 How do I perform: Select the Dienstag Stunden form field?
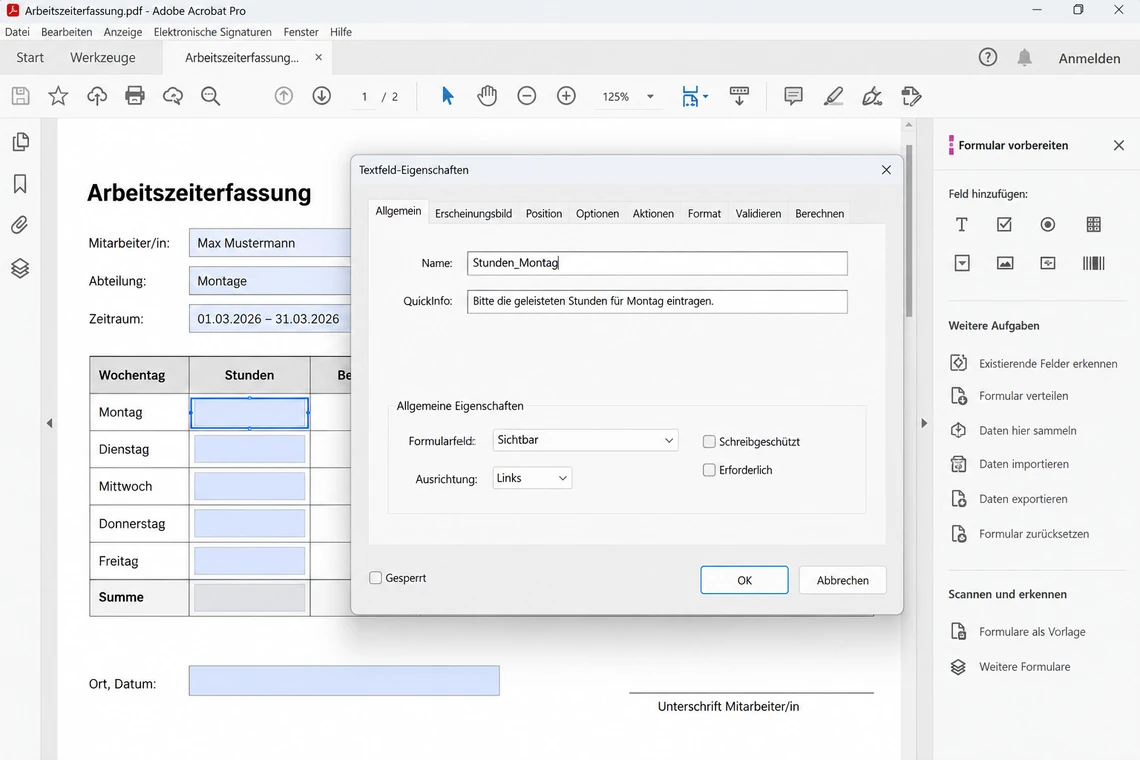pos(249,449)
